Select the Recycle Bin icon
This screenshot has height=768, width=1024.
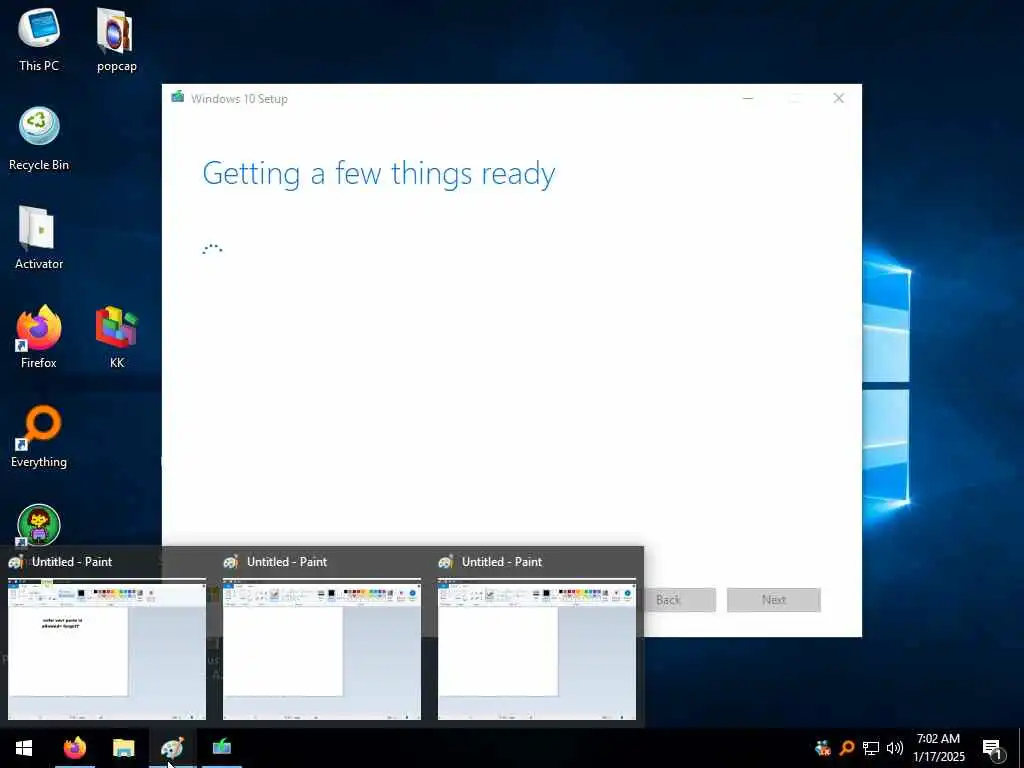click(39, 138)
